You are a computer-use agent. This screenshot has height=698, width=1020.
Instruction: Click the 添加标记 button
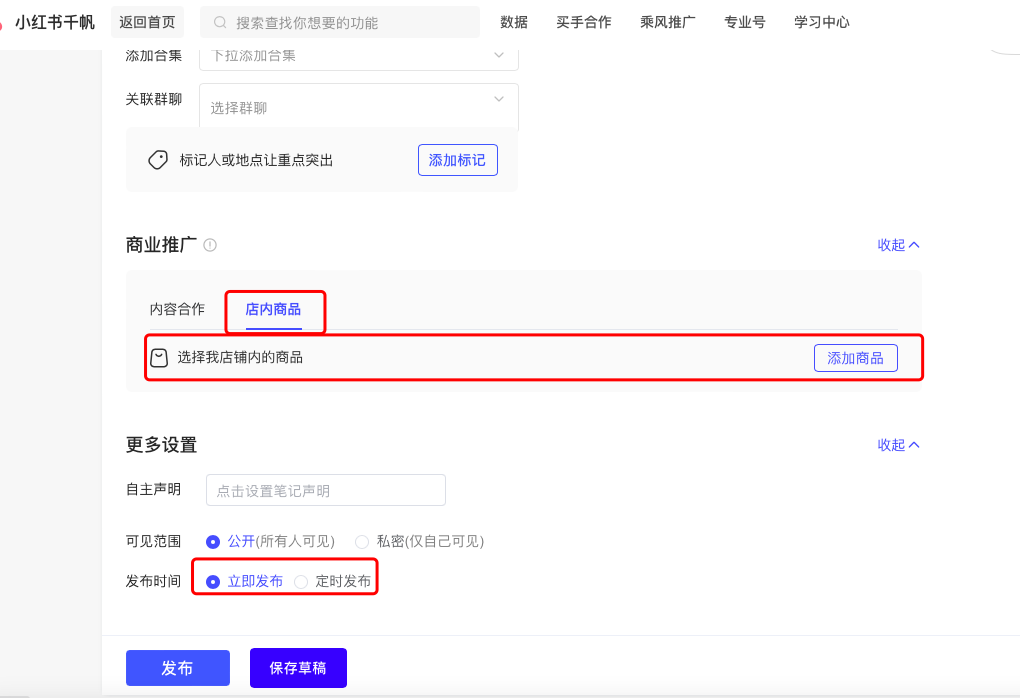coord(458,160)
